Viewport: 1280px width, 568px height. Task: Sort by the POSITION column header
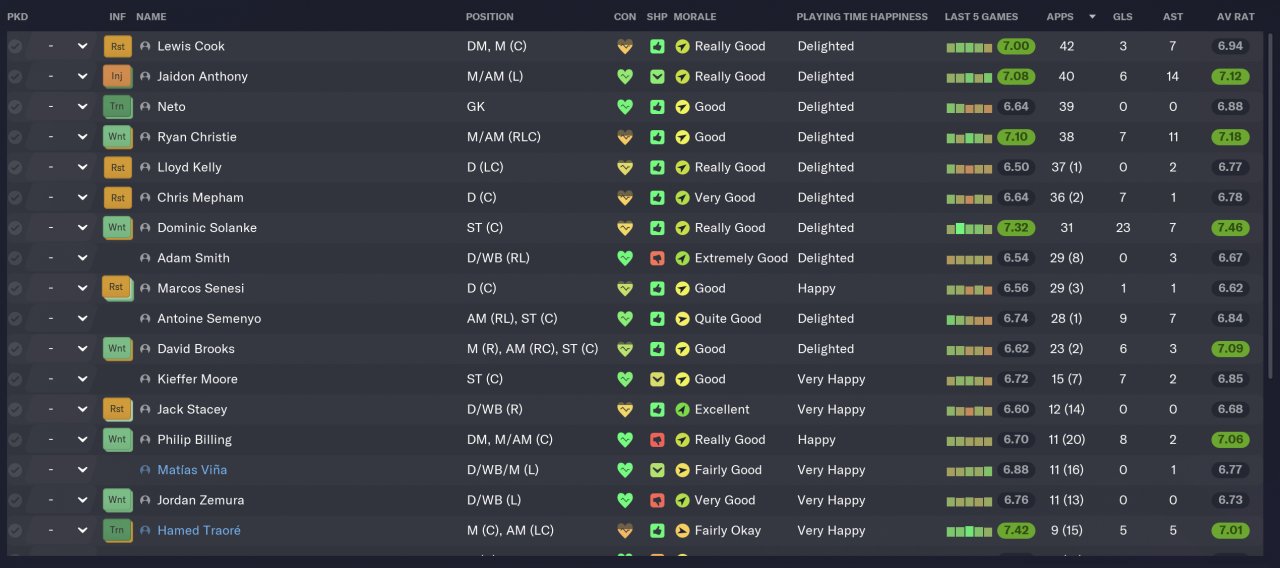[489, 17]
